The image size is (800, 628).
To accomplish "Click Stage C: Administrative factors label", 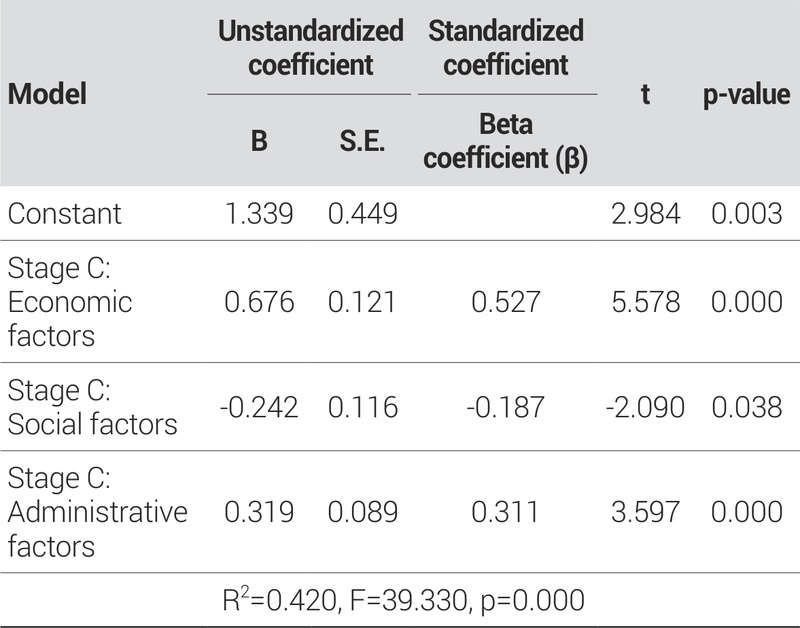I will click(x=97, y=513).
